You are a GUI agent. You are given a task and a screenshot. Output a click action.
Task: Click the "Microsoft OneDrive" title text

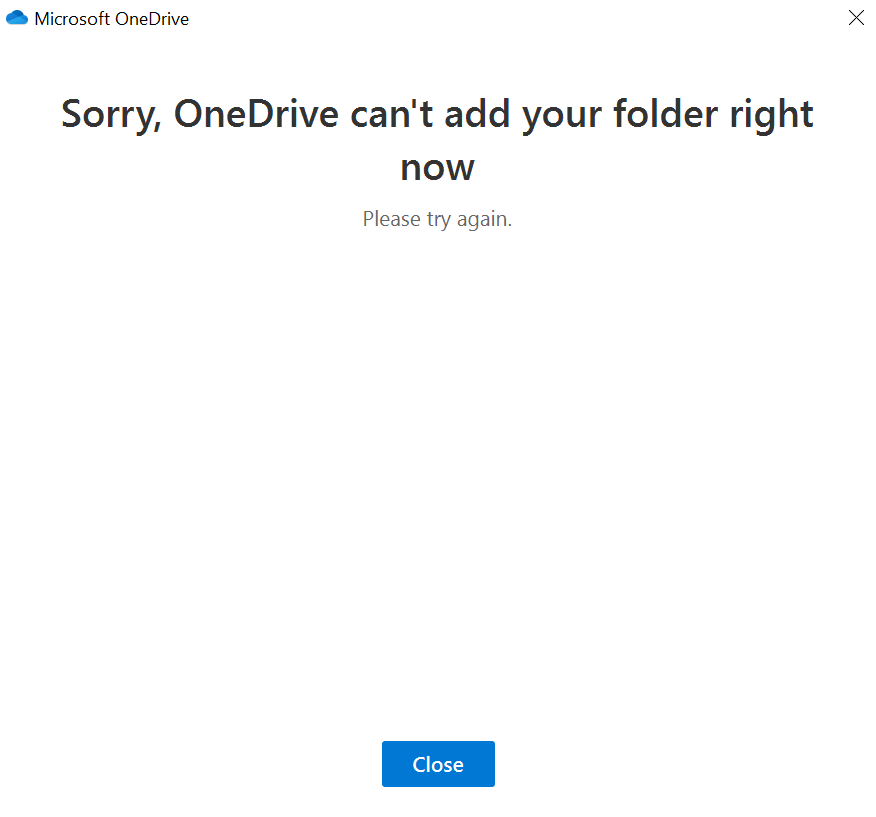[x=112, y=19]
